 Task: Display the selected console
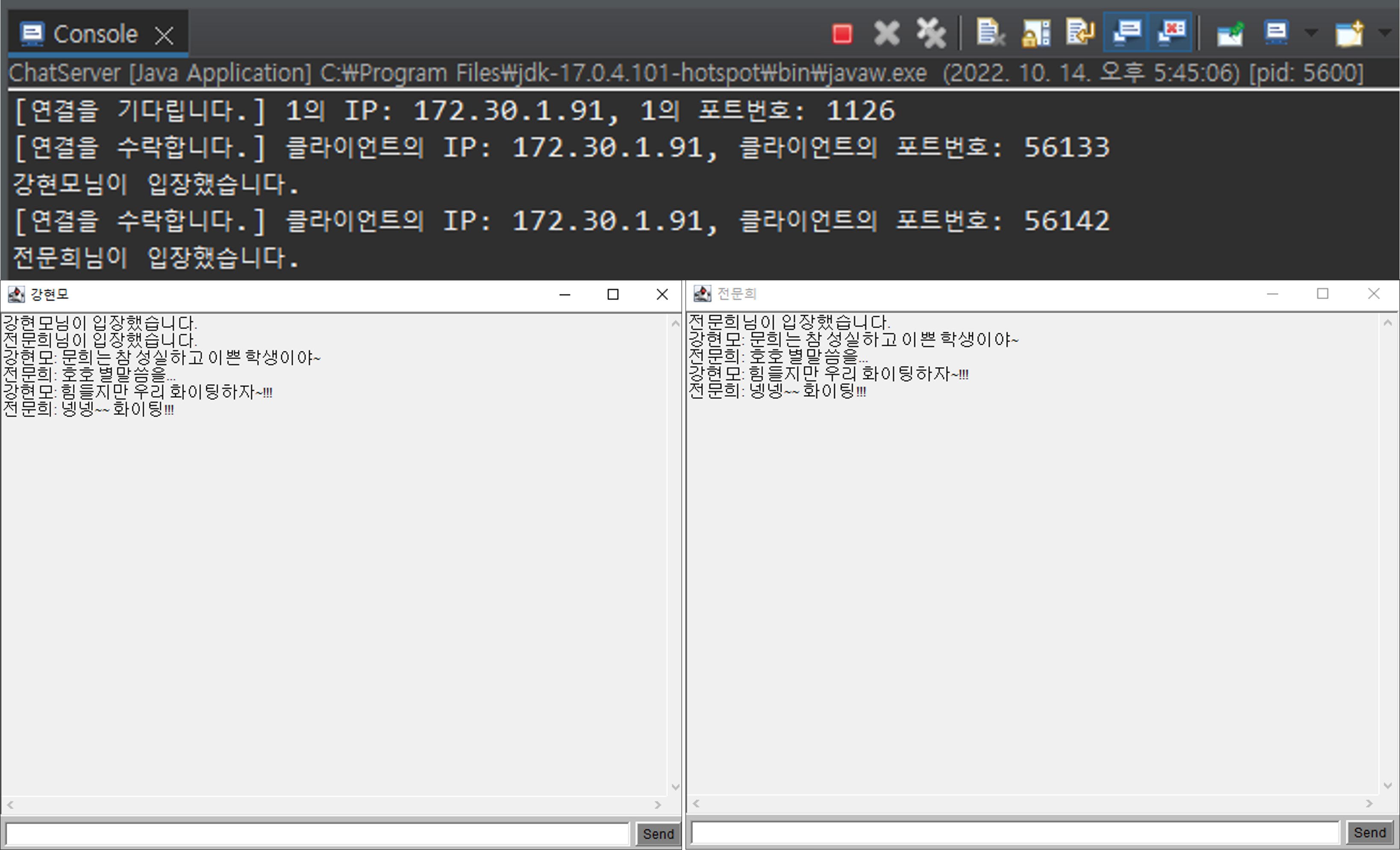pyautogui.click(x=1276, y=33)
